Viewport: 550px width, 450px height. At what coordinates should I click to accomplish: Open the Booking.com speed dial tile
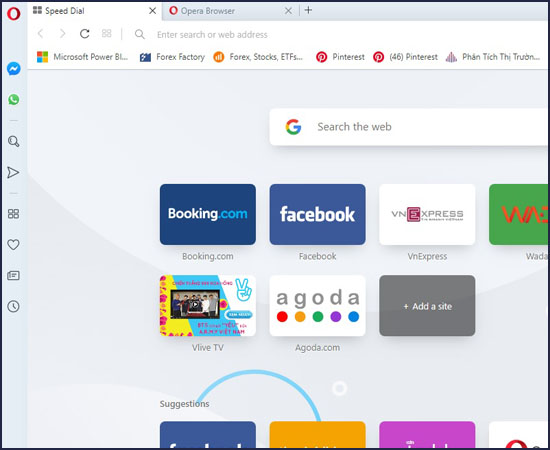(x=208, y=214)
